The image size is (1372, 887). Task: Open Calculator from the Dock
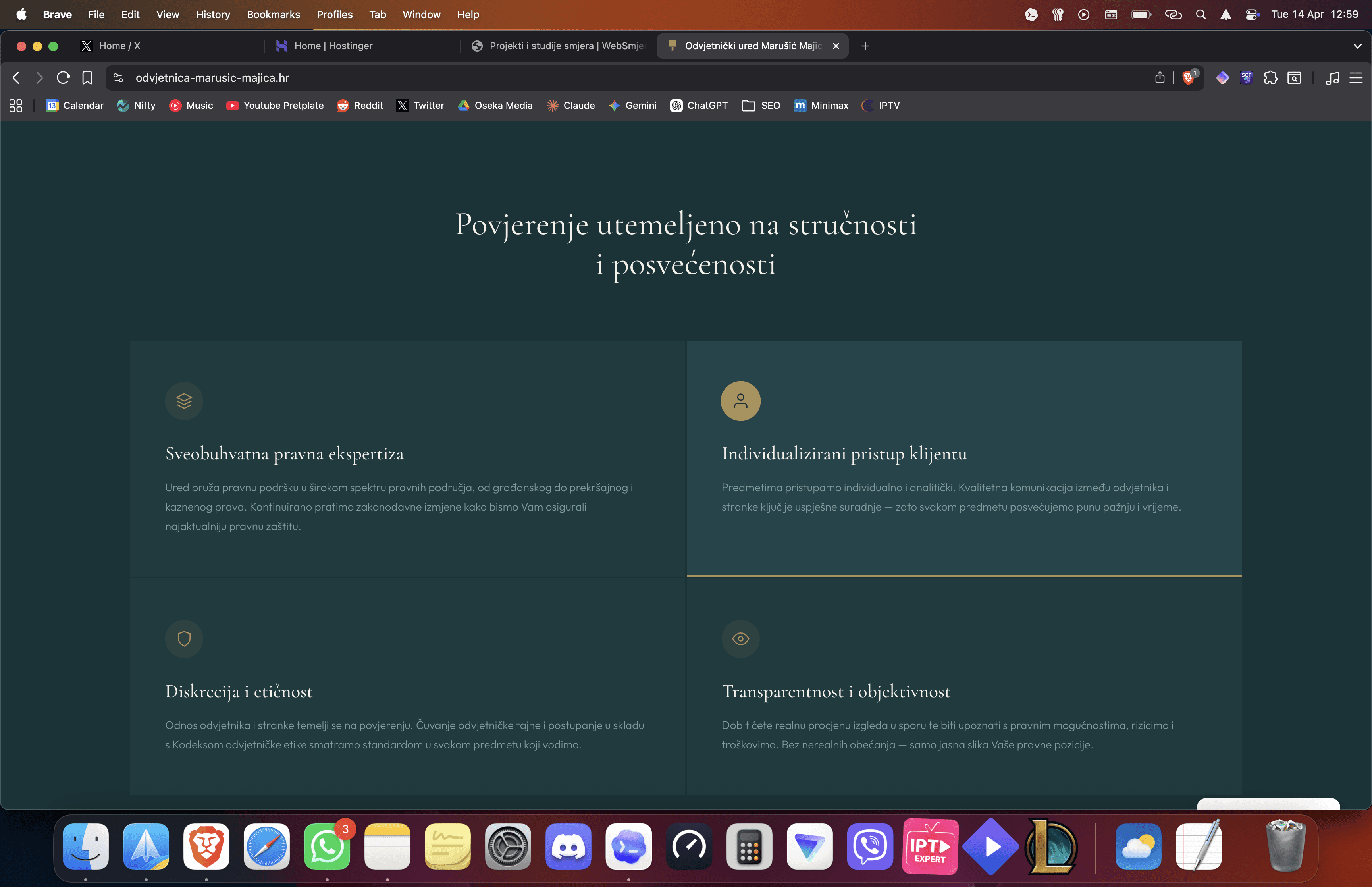point(749,847)
